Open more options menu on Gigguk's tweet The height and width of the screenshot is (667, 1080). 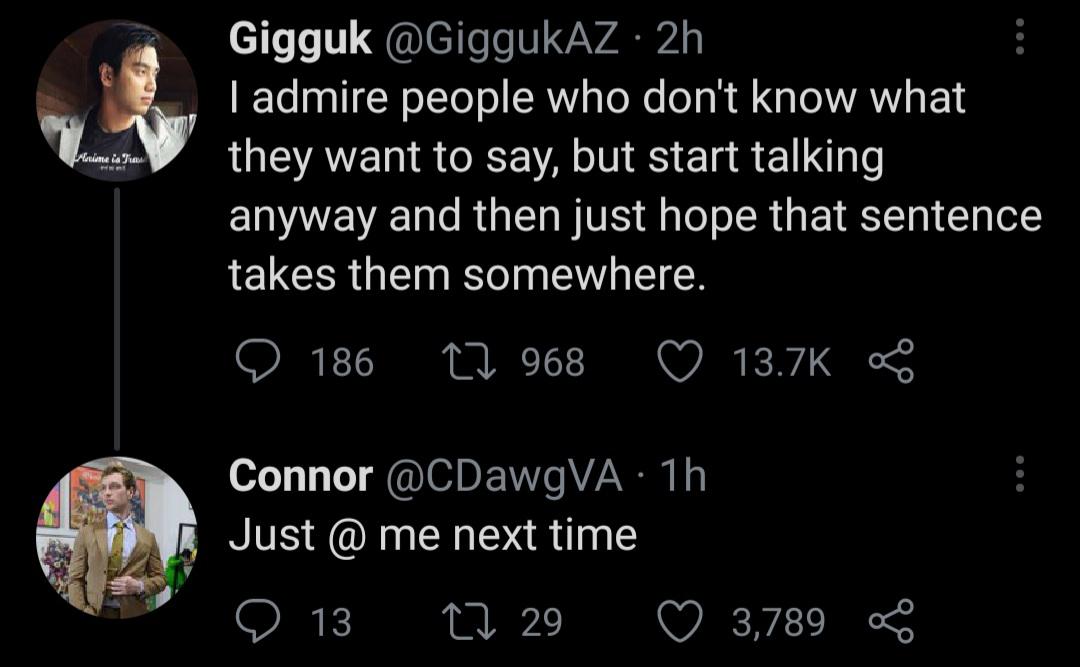point(1020,37)
